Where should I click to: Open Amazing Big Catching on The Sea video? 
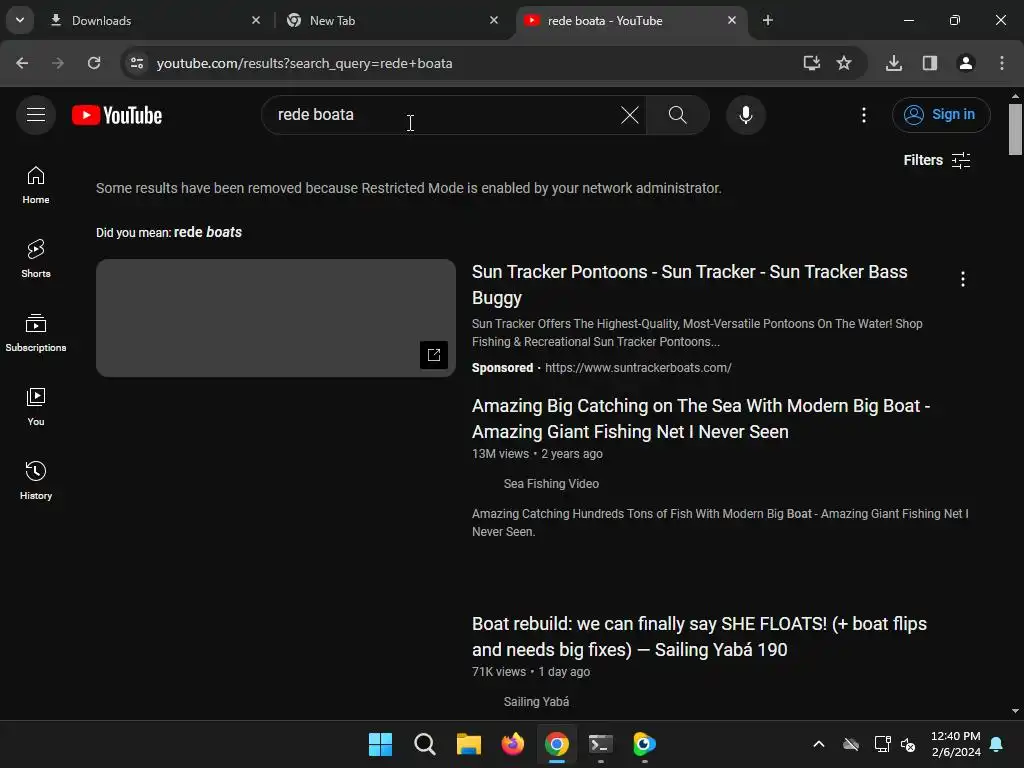[701, 419]
